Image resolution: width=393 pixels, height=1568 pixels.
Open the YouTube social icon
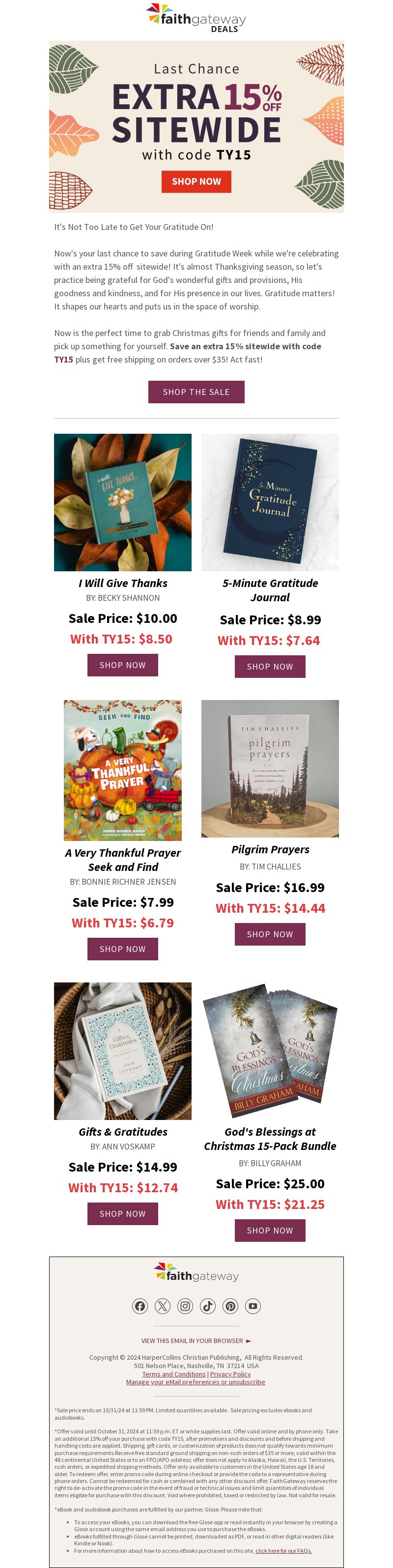tap(253, 1306)
